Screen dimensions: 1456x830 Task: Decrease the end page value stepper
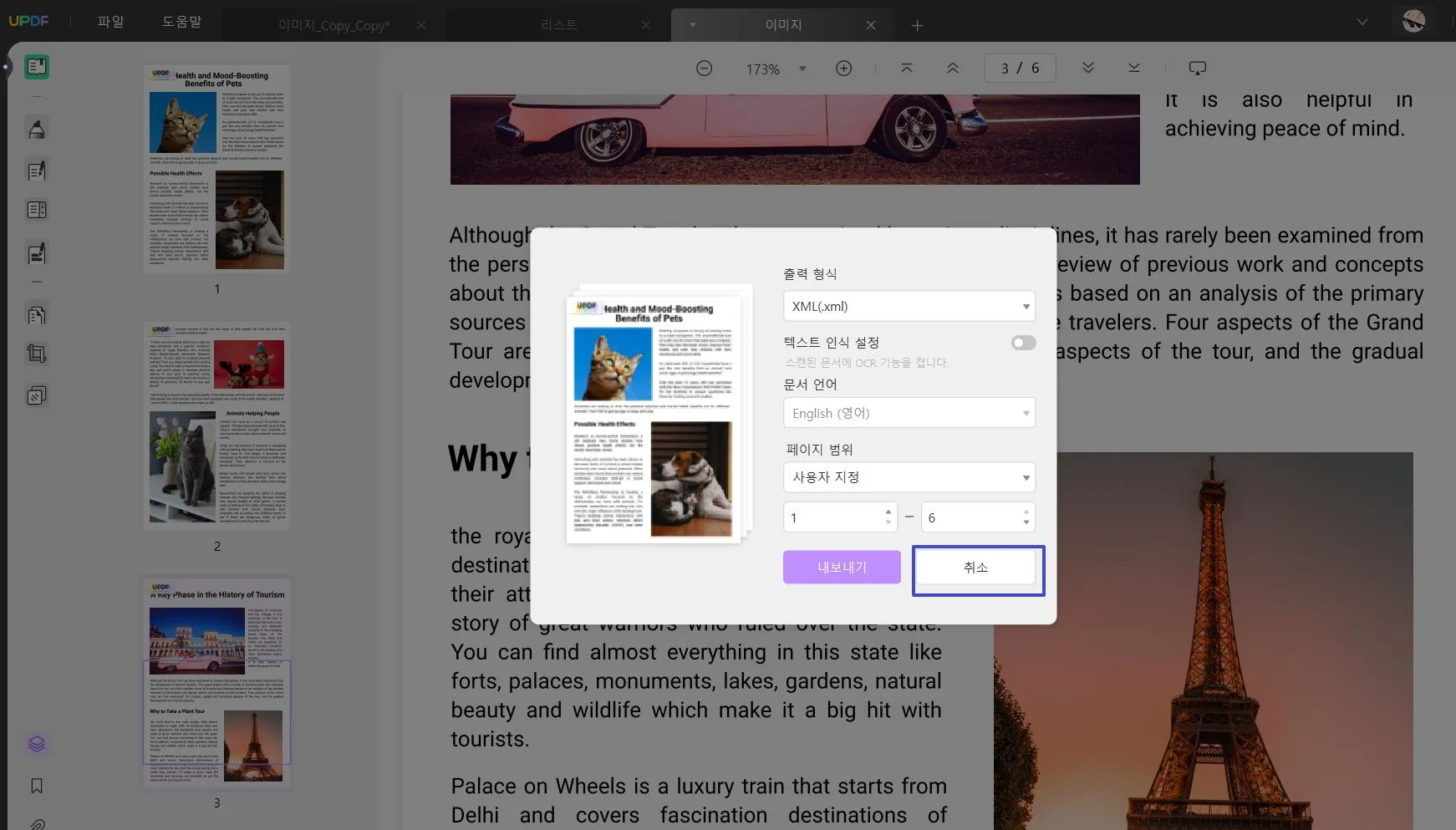click(1026, 522)
